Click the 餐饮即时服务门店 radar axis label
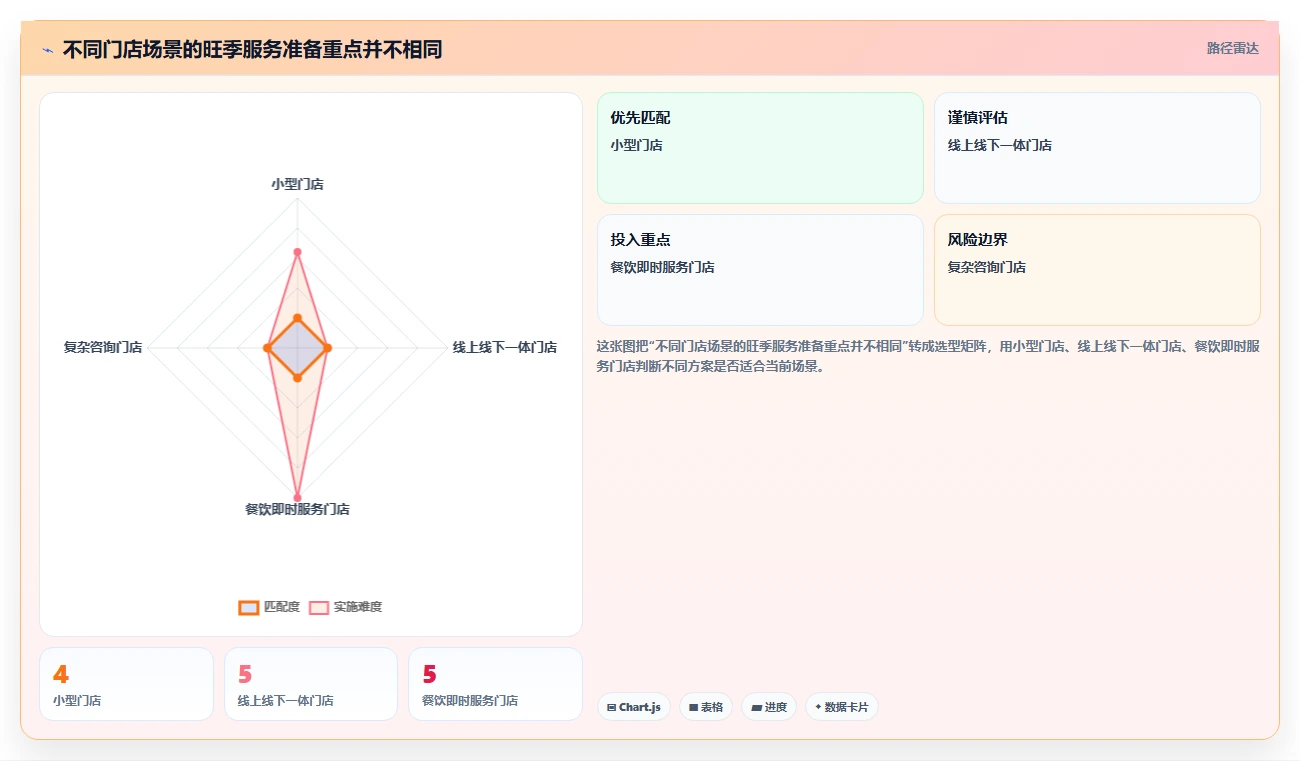The width and height of the screenshot is (1300, 761). [x=297, y=509]
